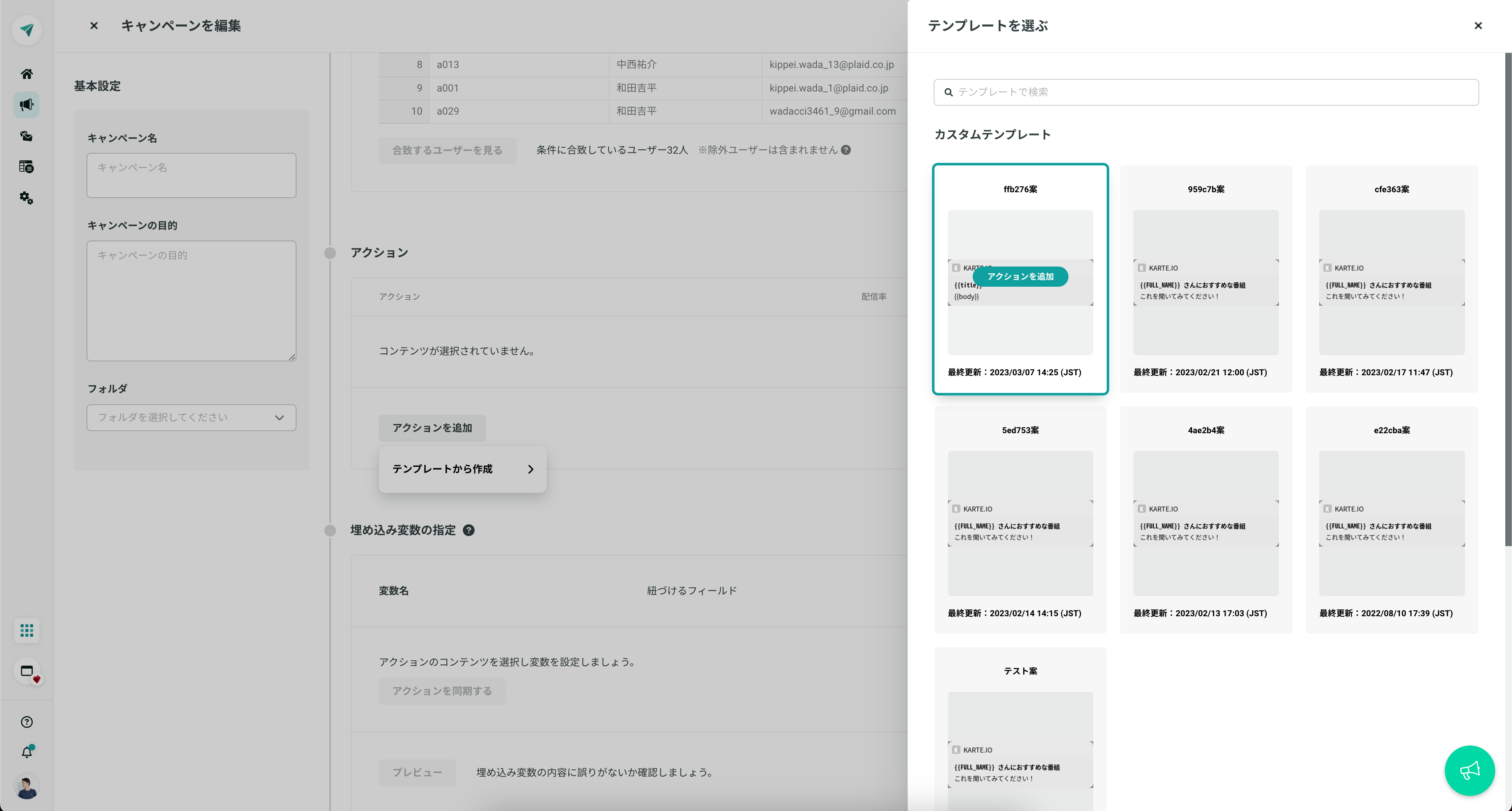Close the template selection panel
Viewport: 1512px width, 811px height.
pyautogui.click(x=1478, y=26)
